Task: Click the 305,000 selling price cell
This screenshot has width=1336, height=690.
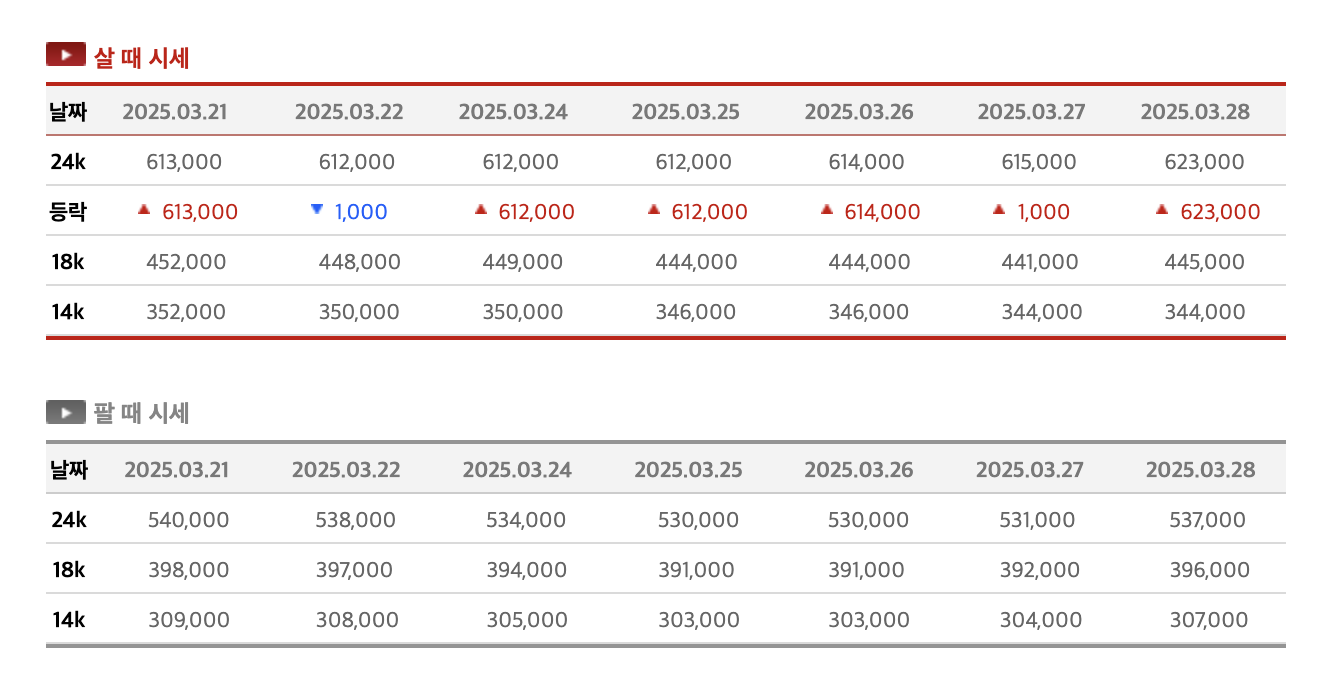Action: tap(527, 620)
